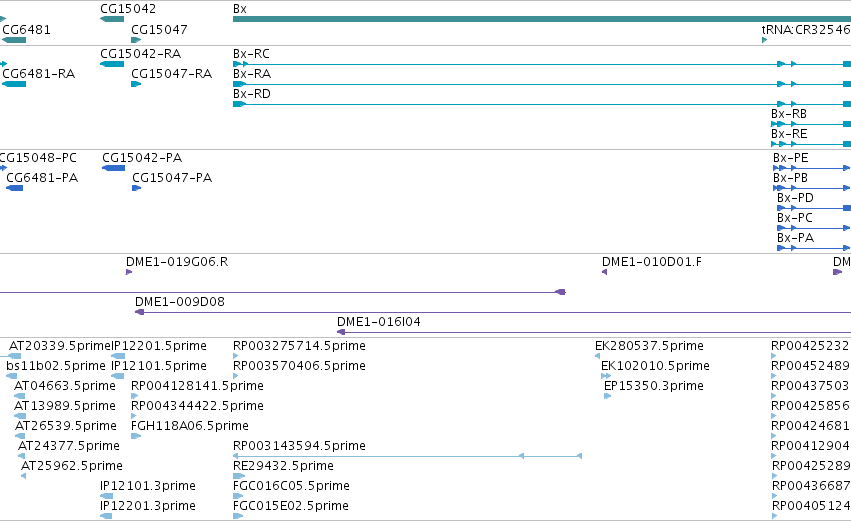This screenshot has width=851, height=521.
Task: Open EST EP15350.3prime
Action: click(653, 386)
